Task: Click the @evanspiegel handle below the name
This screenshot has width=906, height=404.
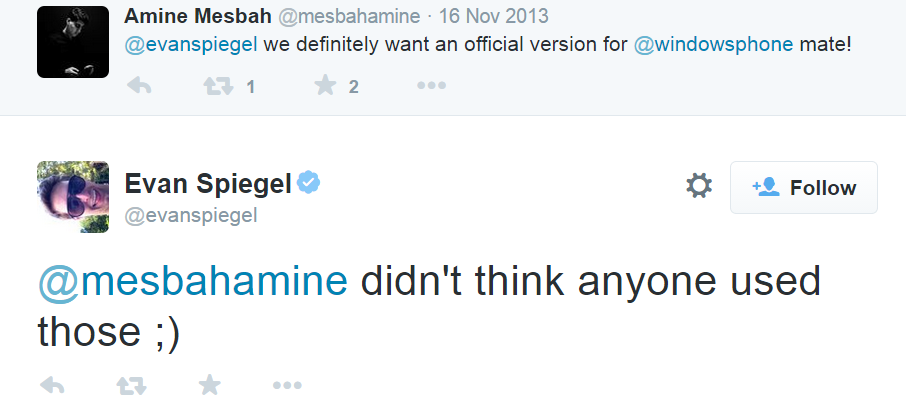Action: (x=191, y=216)
